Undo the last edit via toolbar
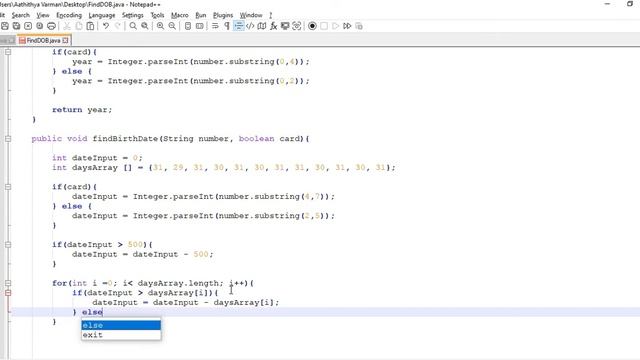Screen dimensions: 640x360 tap(106, 26)
